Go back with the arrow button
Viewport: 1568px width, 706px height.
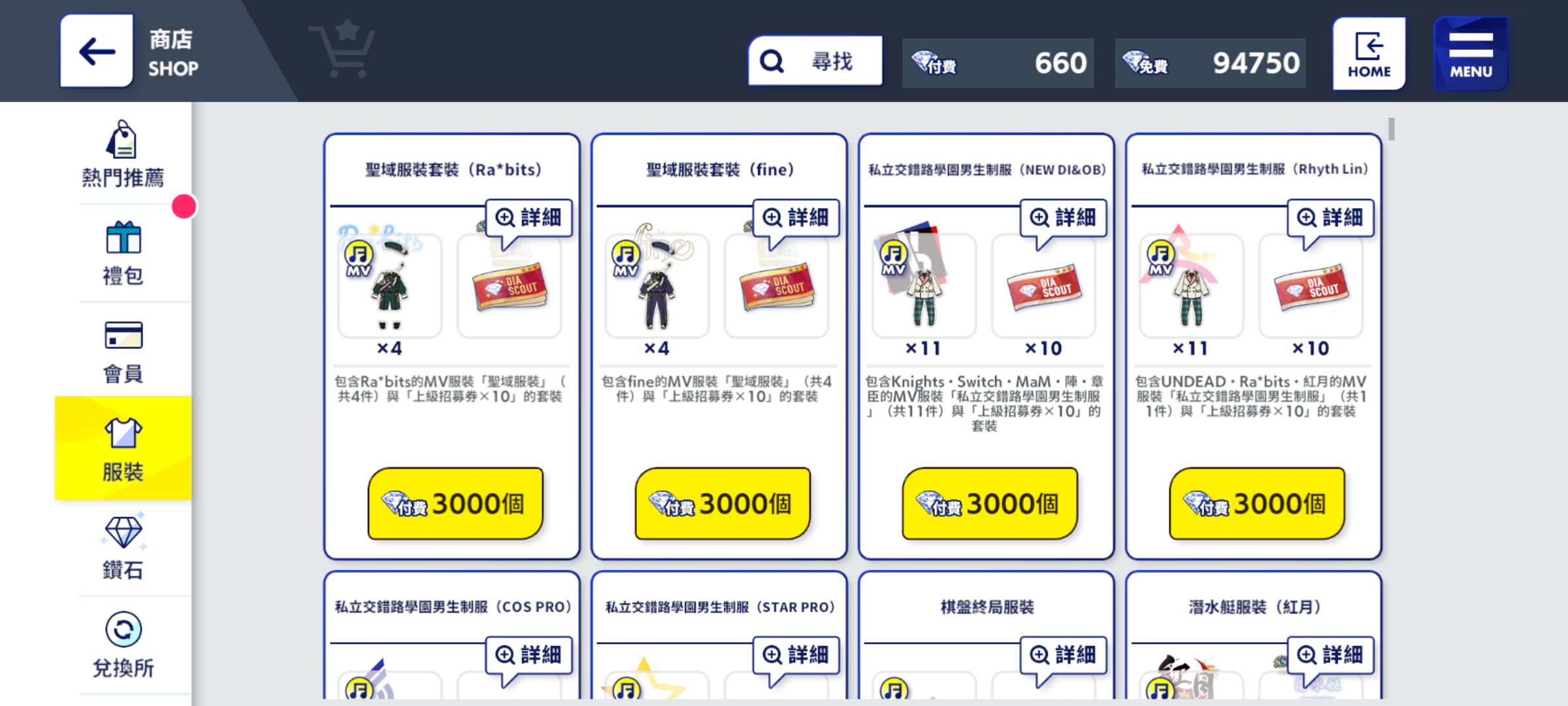(x=97, y=51)
